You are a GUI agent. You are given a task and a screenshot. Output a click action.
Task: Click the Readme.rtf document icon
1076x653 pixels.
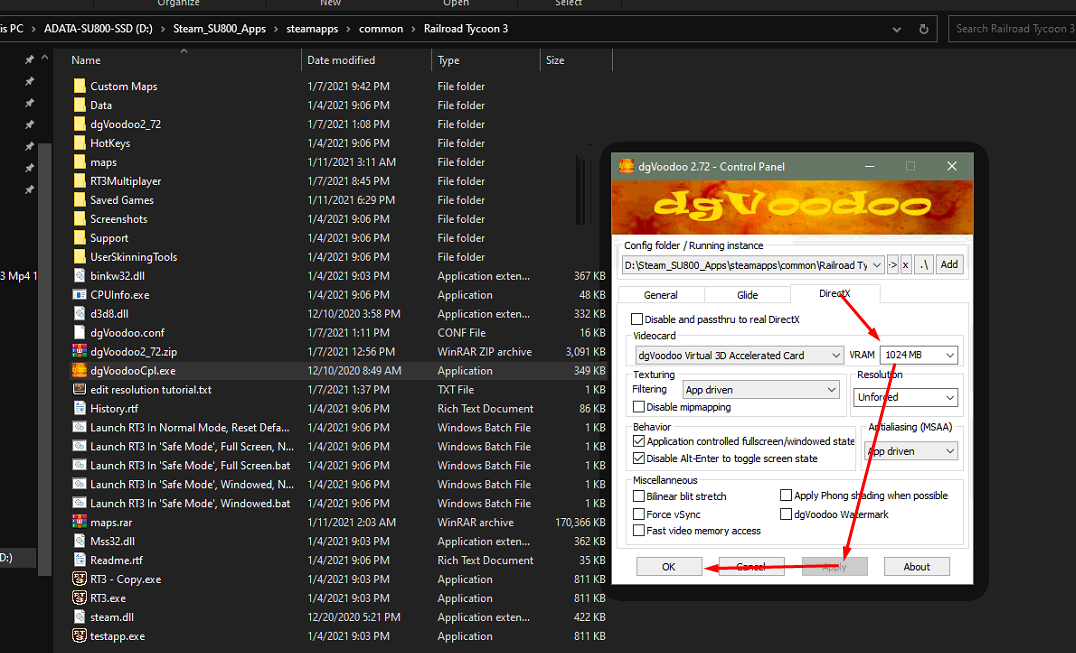[80, 560]
